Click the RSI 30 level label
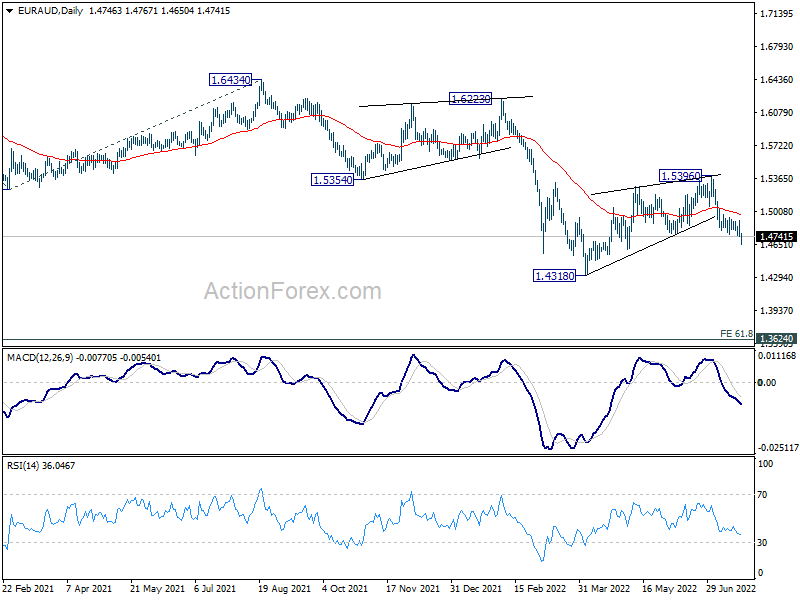 [762, 543]
